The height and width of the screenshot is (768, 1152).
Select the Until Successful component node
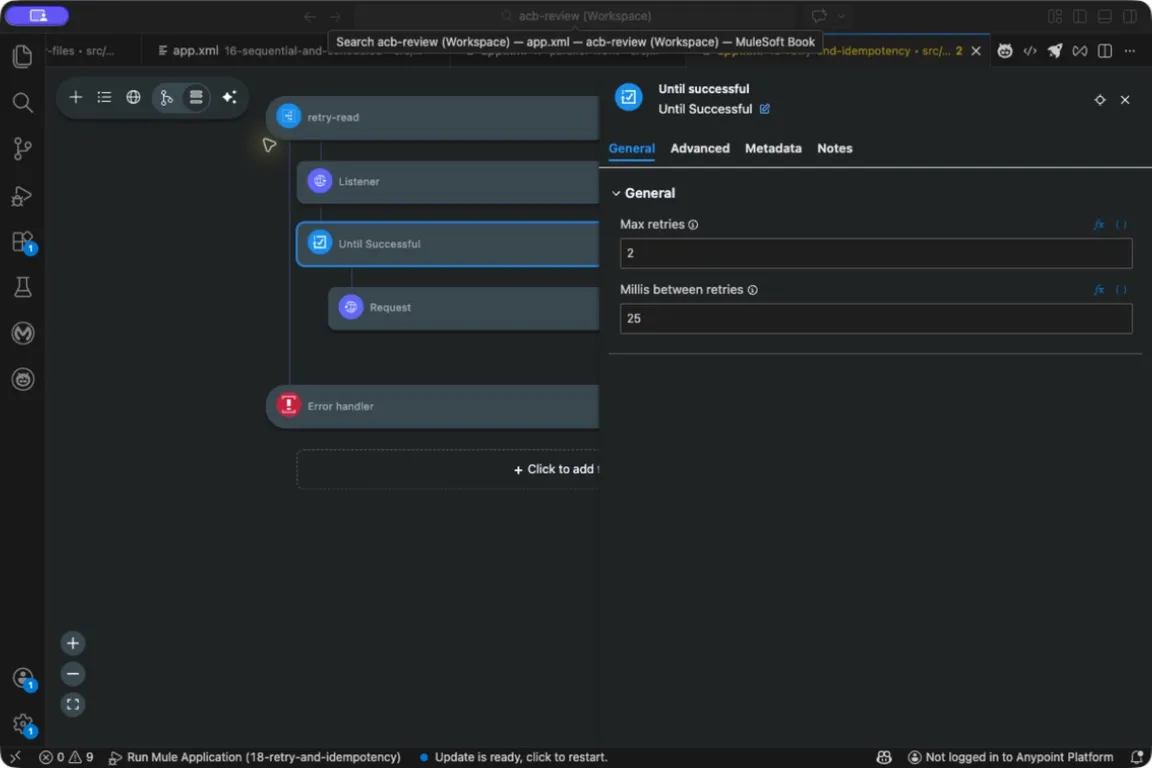click(x=448, y=244)
